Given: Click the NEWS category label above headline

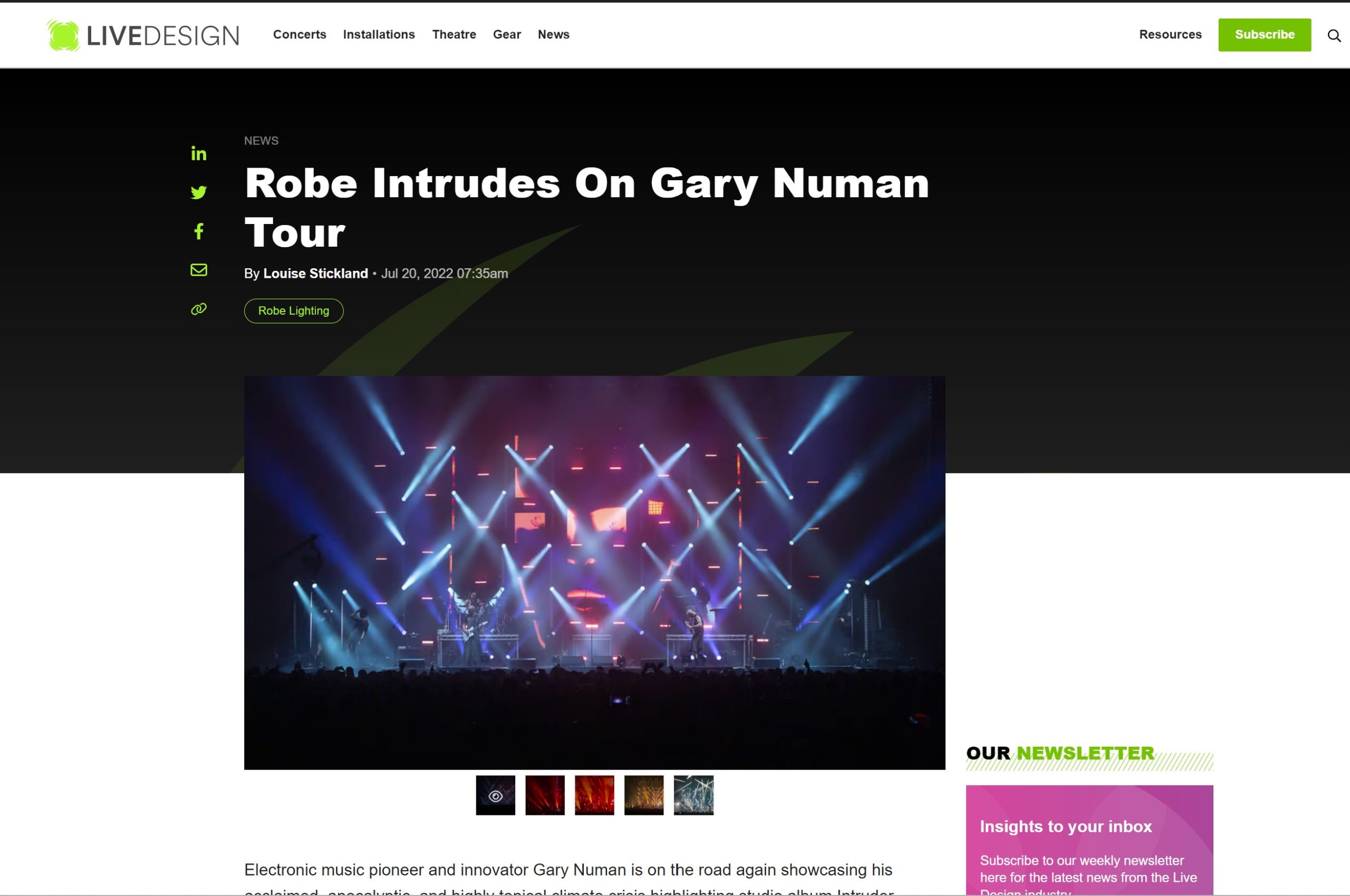Looking at the screenshot, I should [x=262, y=141].
